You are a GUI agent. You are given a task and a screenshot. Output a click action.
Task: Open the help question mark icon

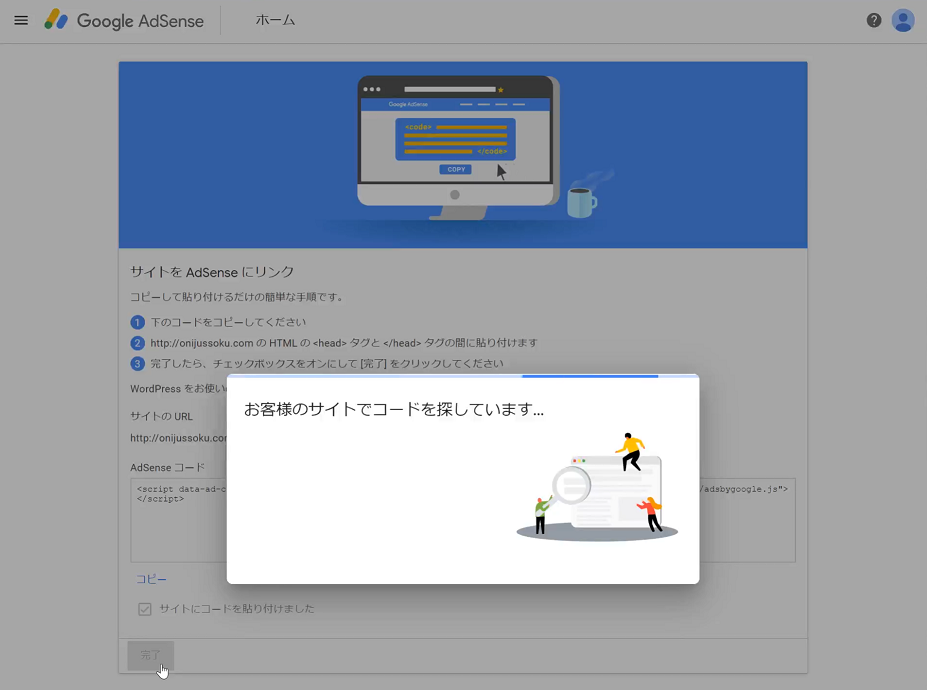coord(874,21)
